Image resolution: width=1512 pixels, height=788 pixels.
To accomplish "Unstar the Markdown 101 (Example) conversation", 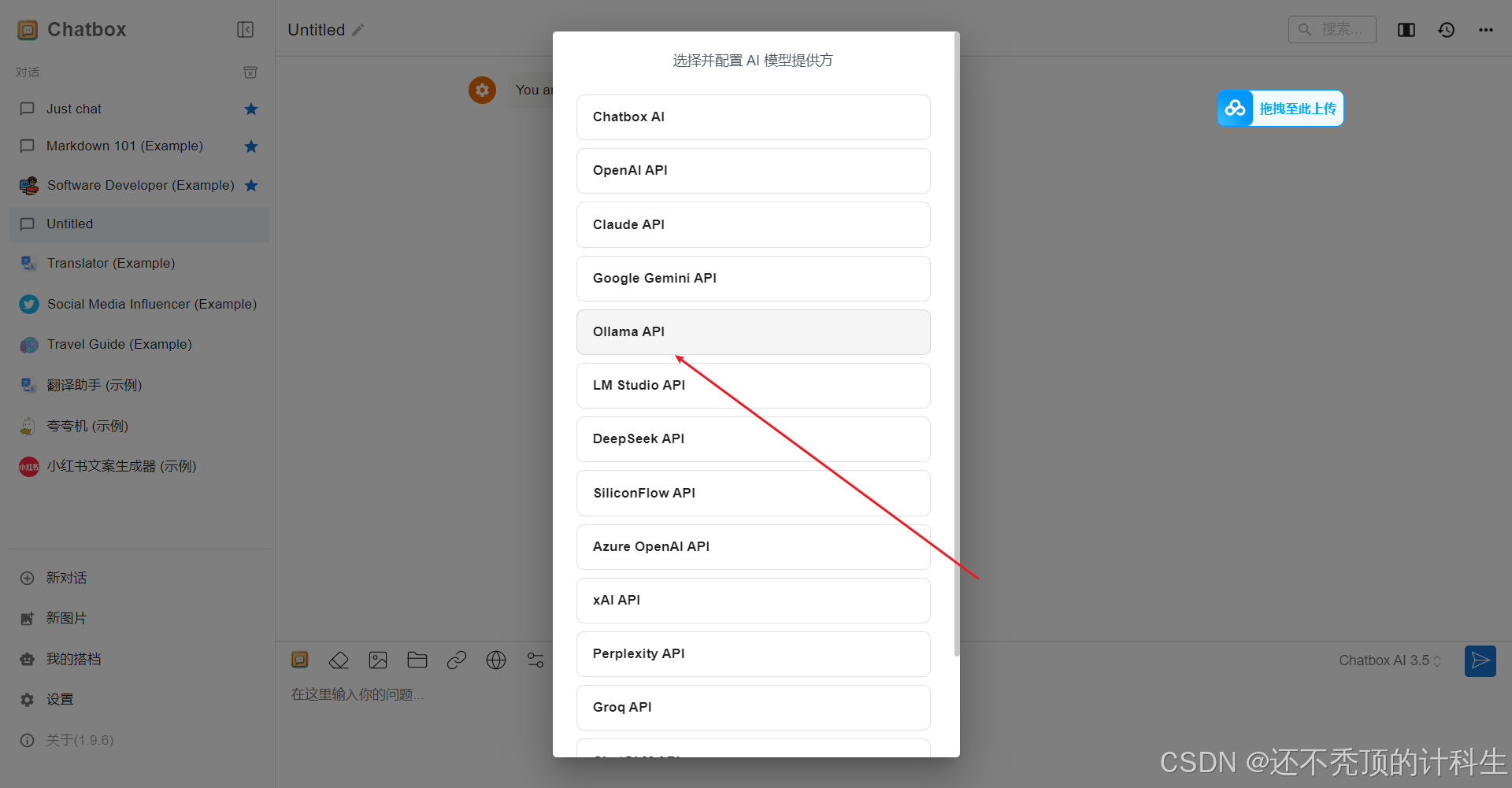I will pos(251,146).
